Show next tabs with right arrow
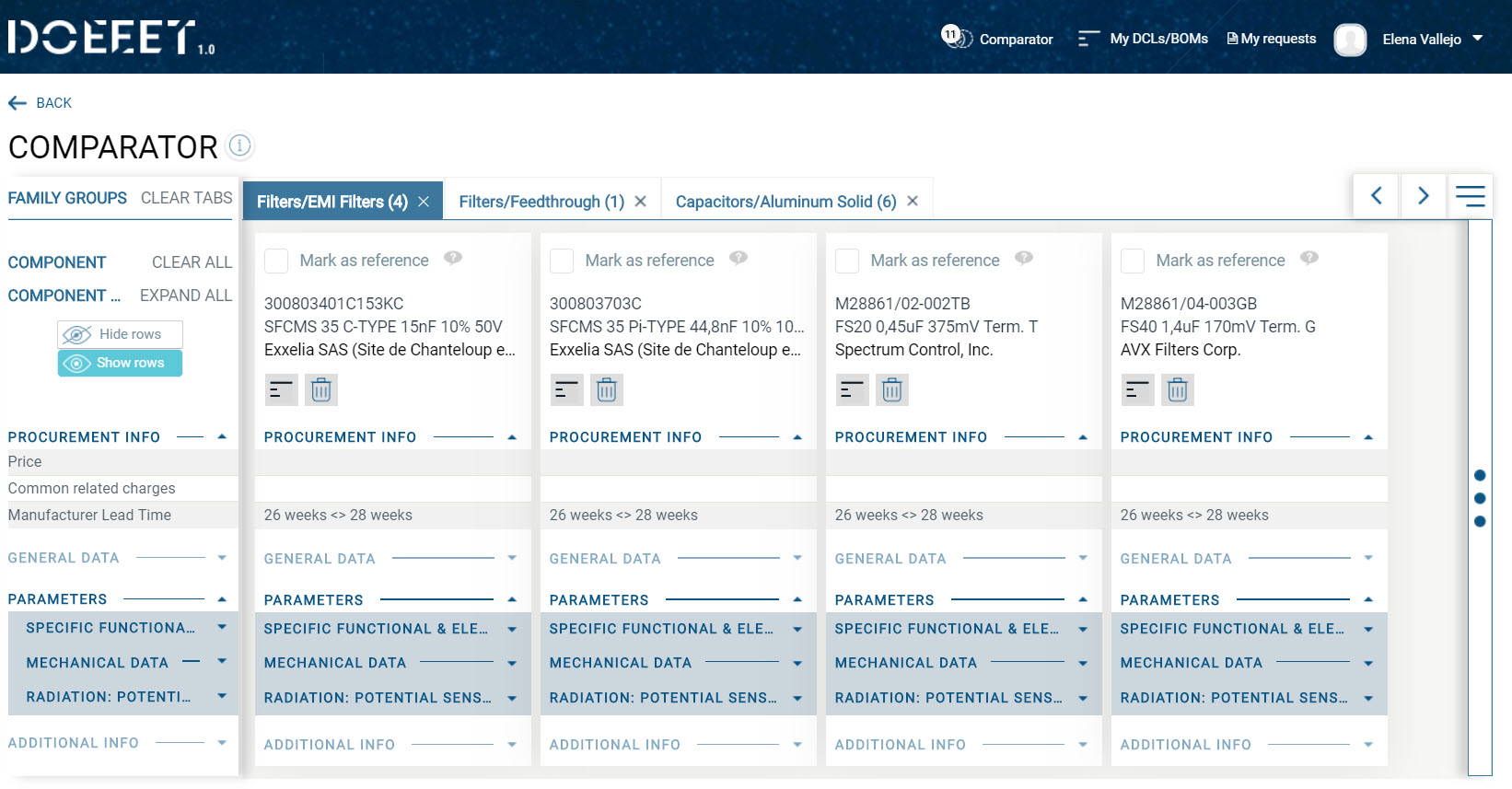1512x789 pixels. click(1424, 195)
